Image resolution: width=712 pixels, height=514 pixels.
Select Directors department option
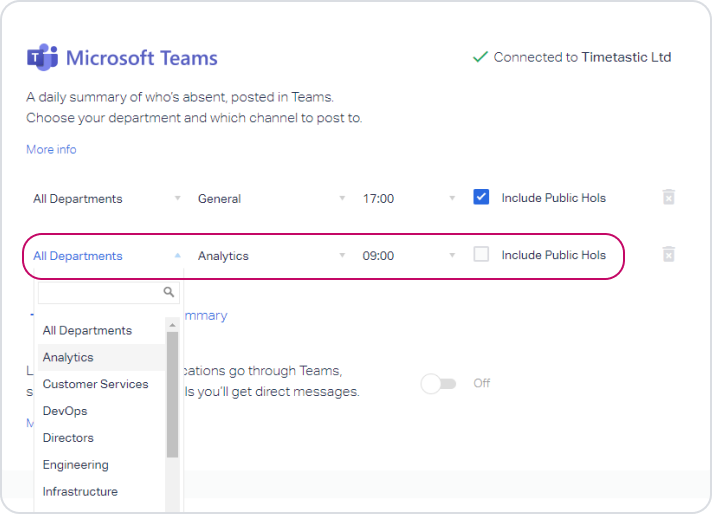click(102, 438)
